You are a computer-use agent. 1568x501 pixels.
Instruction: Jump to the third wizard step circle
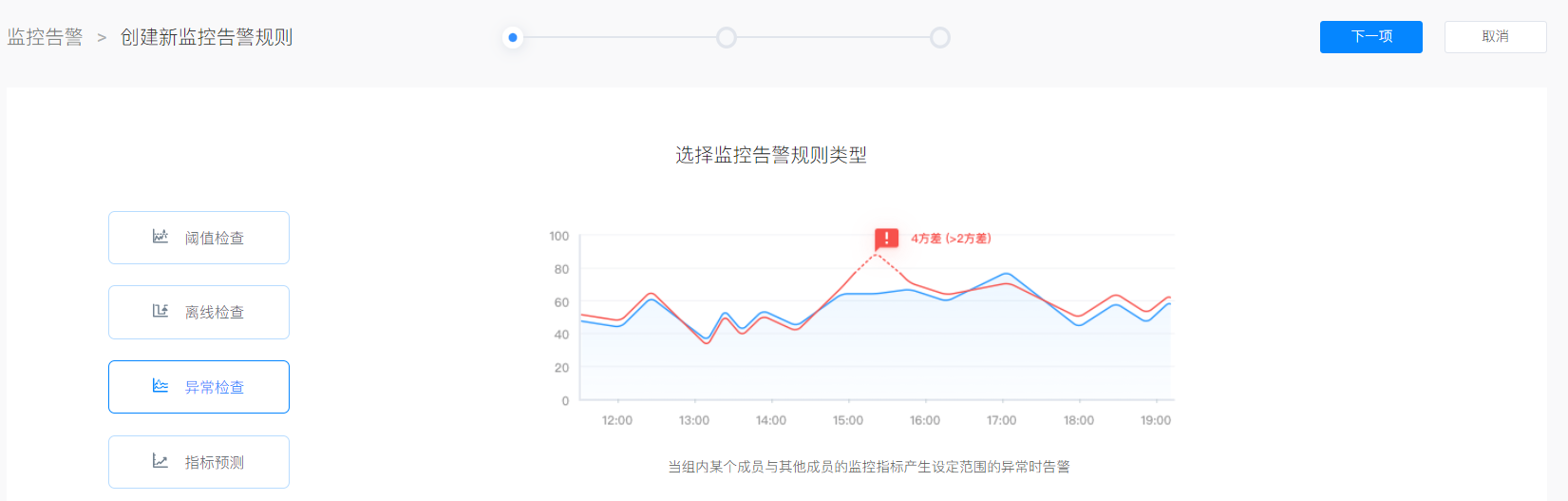[940, 38]
